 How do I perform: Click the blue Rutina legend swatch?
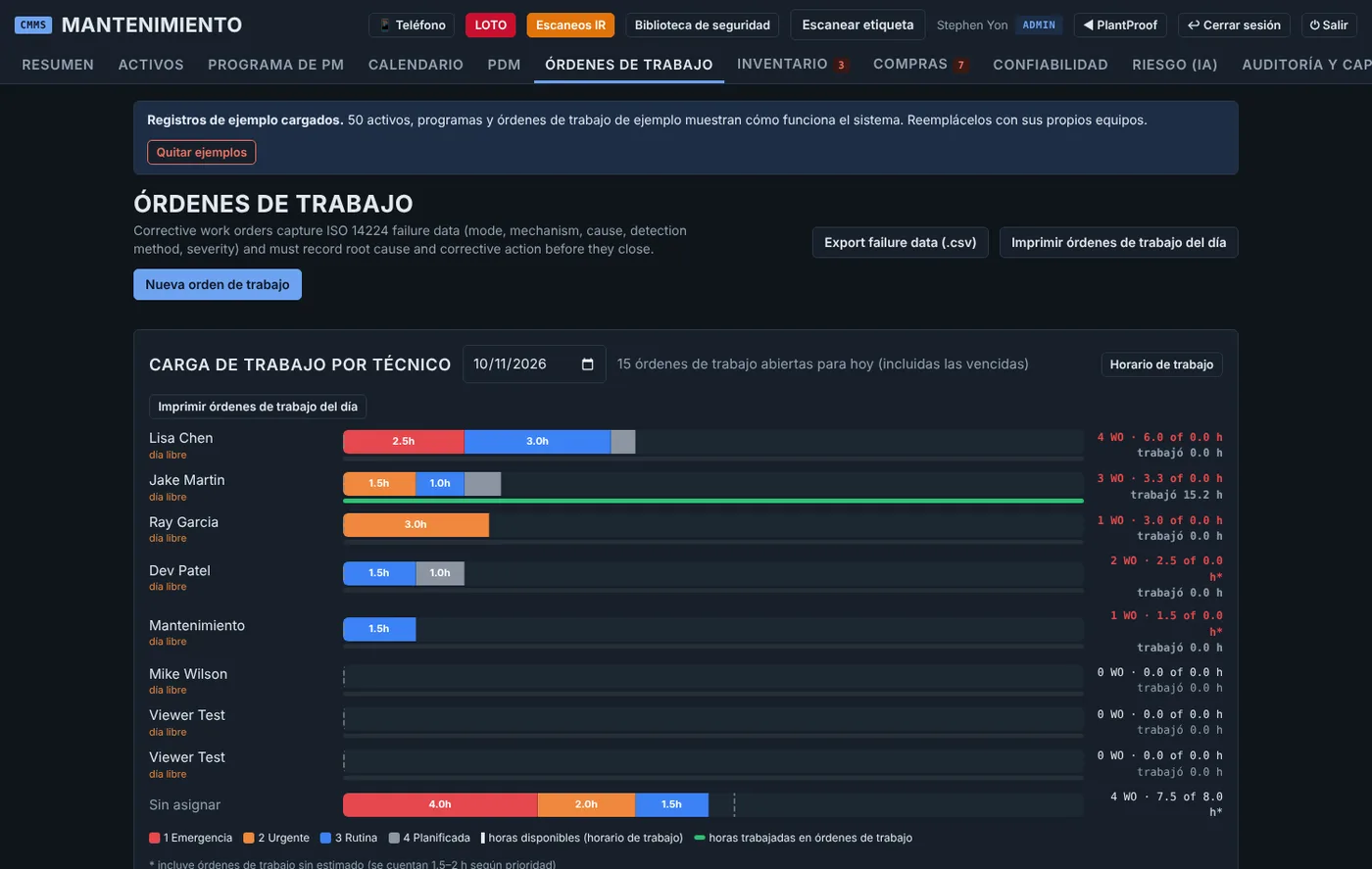(x=325, y=838)
